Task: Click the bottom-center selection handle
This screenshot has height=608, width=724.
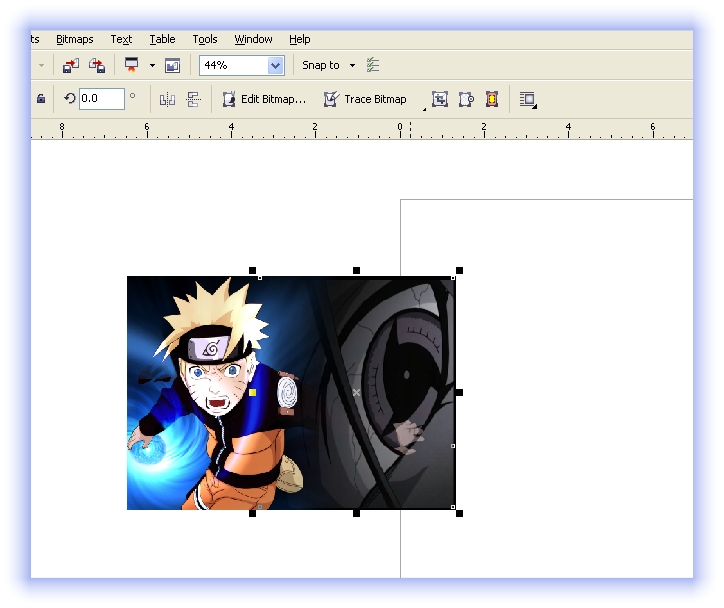Action: 356,513
